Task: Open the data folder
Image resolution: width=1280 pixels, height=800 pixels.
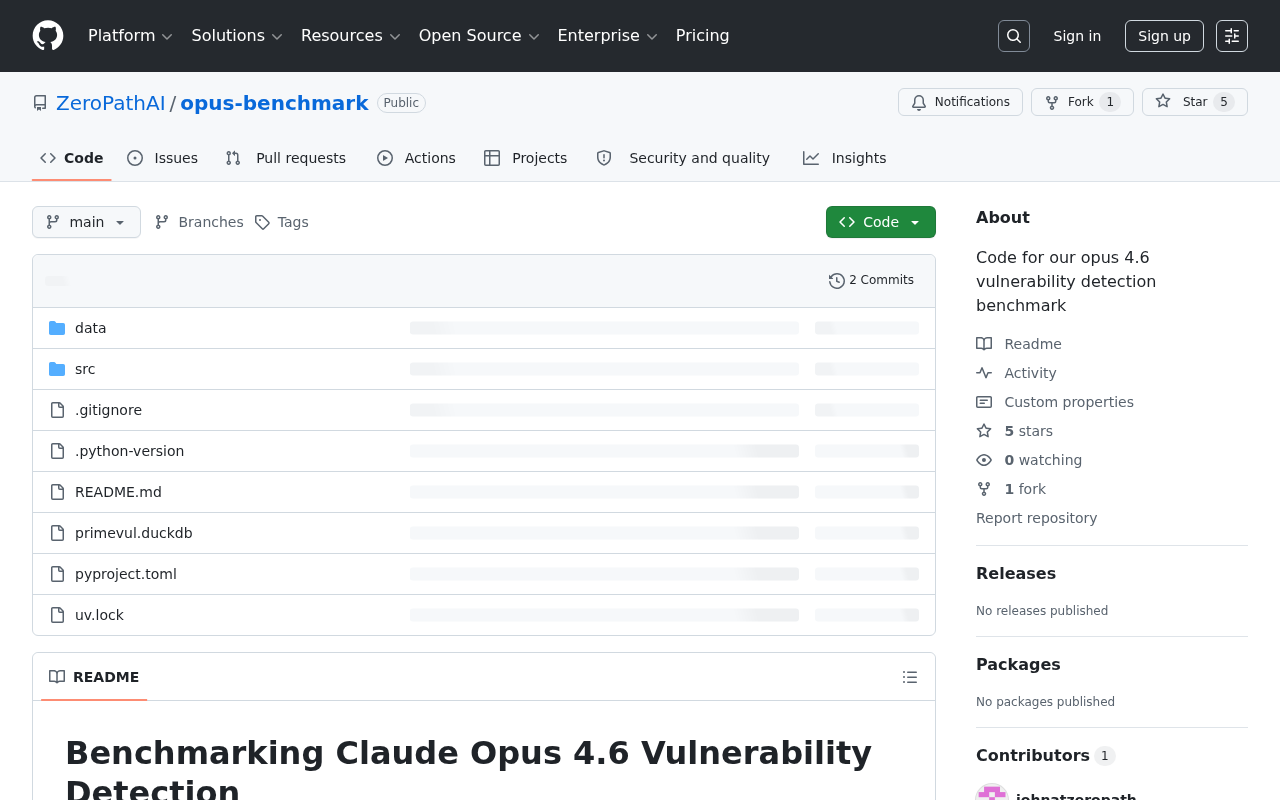Action: [x=91, y=328]
